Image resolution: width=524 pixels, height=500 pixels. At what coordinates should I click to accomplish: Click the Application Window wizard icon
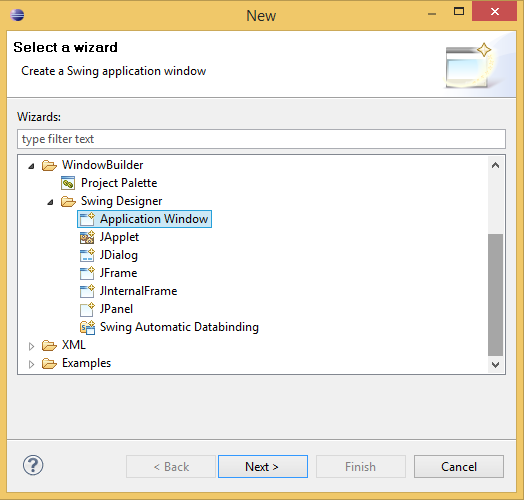pos(87,219)
